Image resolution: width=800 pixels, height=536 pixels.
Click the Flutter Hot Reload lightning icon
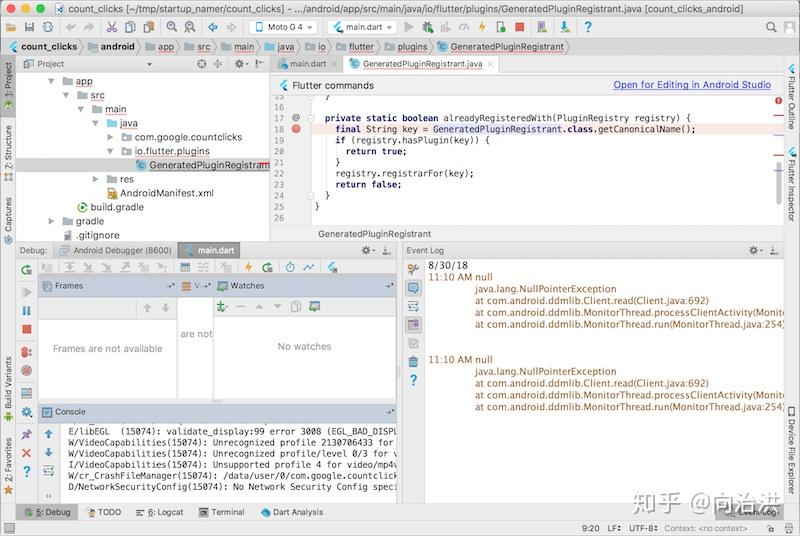pyautogui.click(x=482, y=27)
